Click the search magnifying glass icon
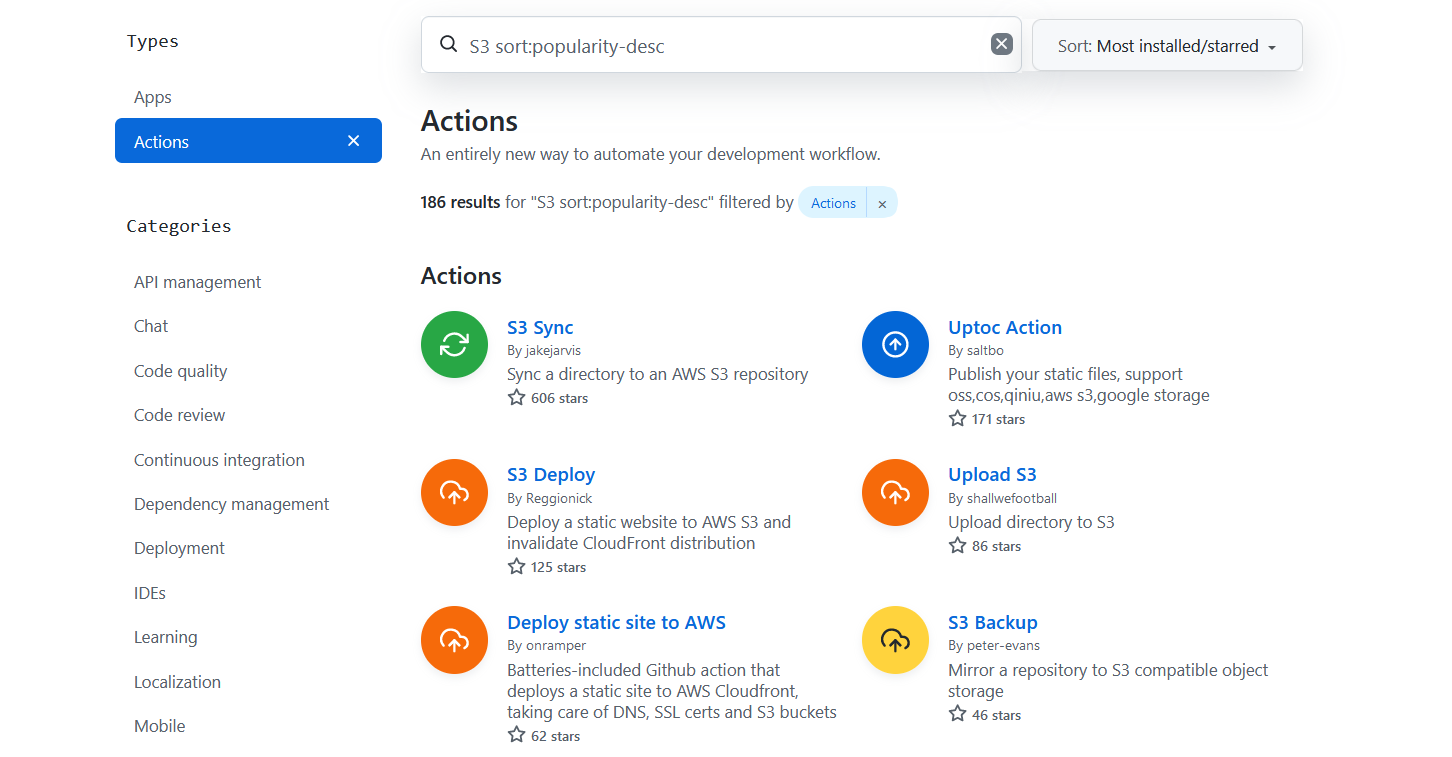1452x757 pixels. click(447, 44)
